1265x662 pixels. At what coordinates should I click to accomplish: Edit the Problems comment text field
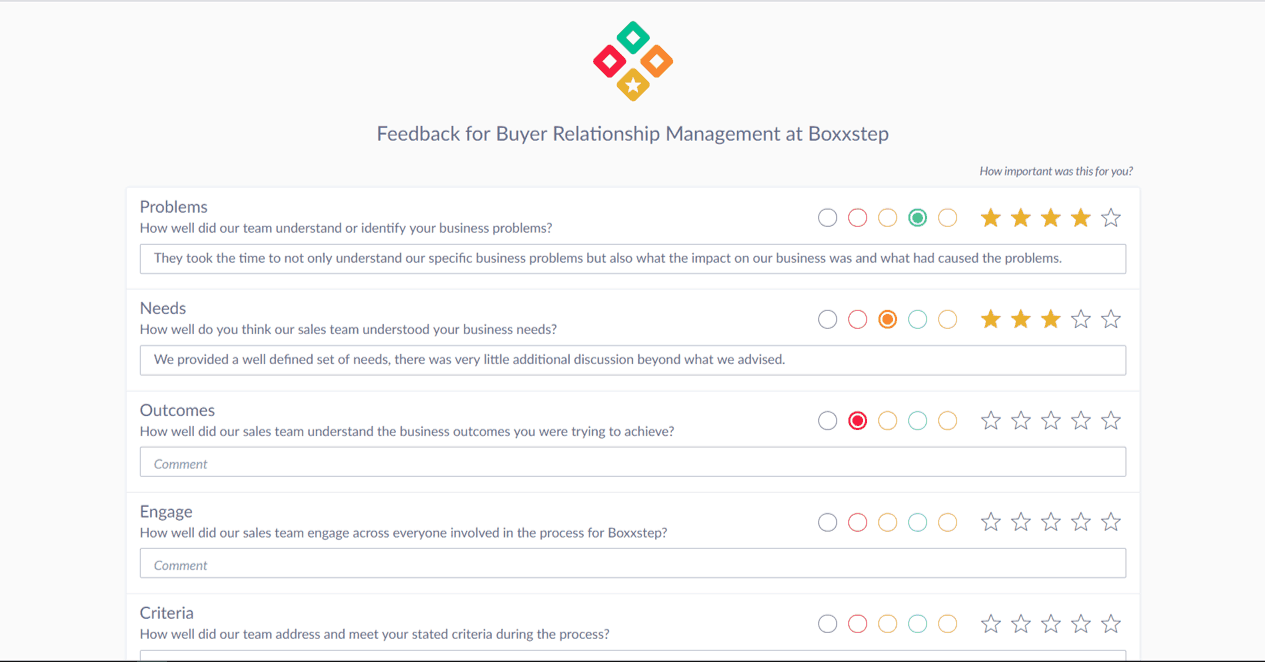(x=632, y=258)
